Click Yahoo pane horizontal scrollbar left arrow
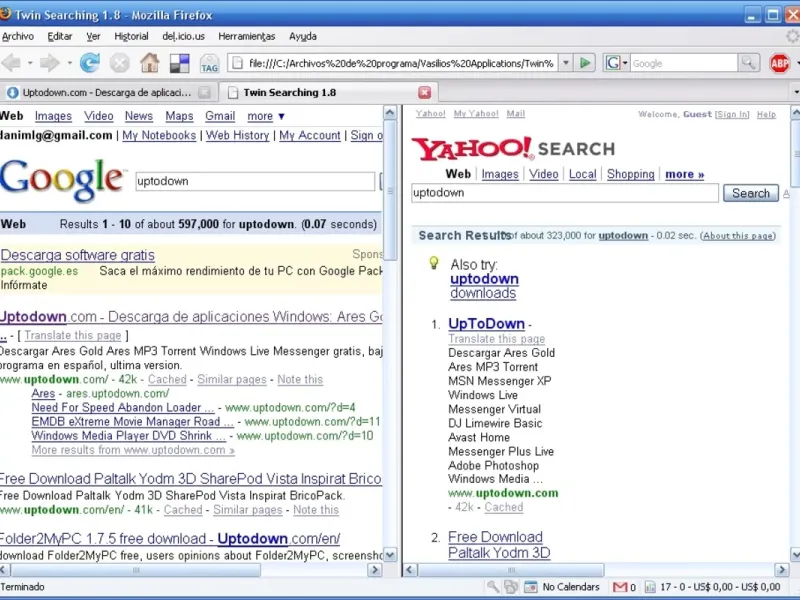Viewport: 800px width, 600px height. [x=410, y=570]
